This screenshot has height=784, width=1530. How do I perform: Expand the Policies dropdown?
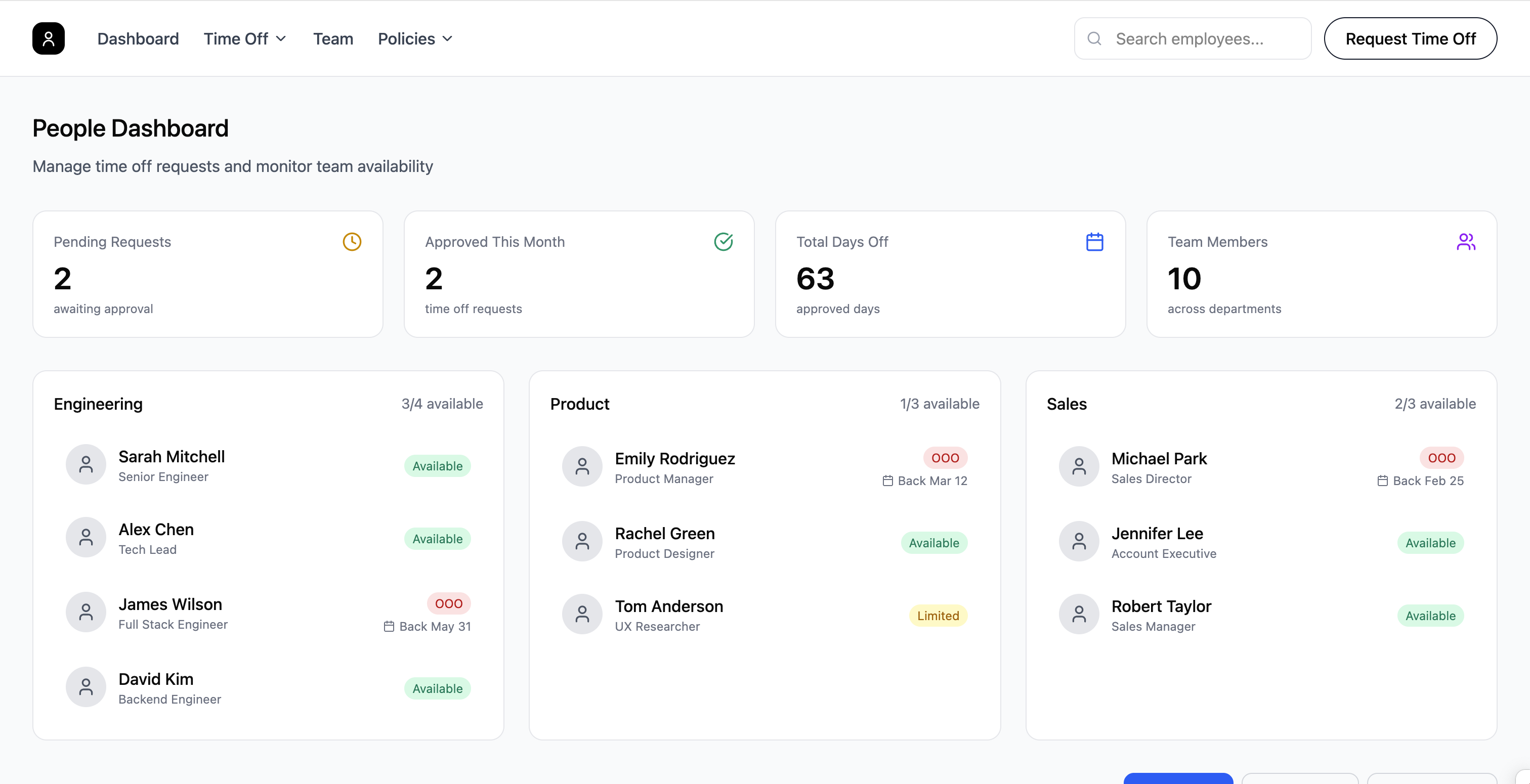(x=414, y=38)
